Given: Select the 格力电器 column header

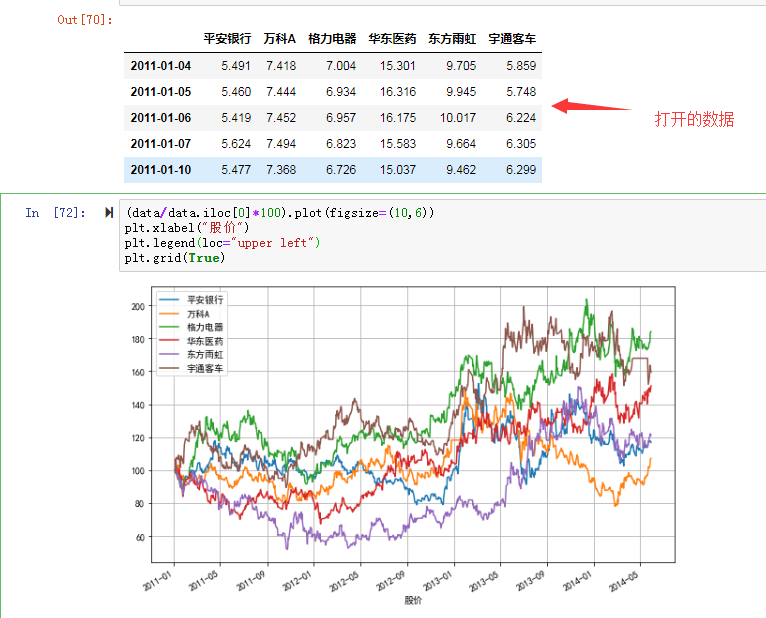Looking at the screenshot, I should (332, 39).
